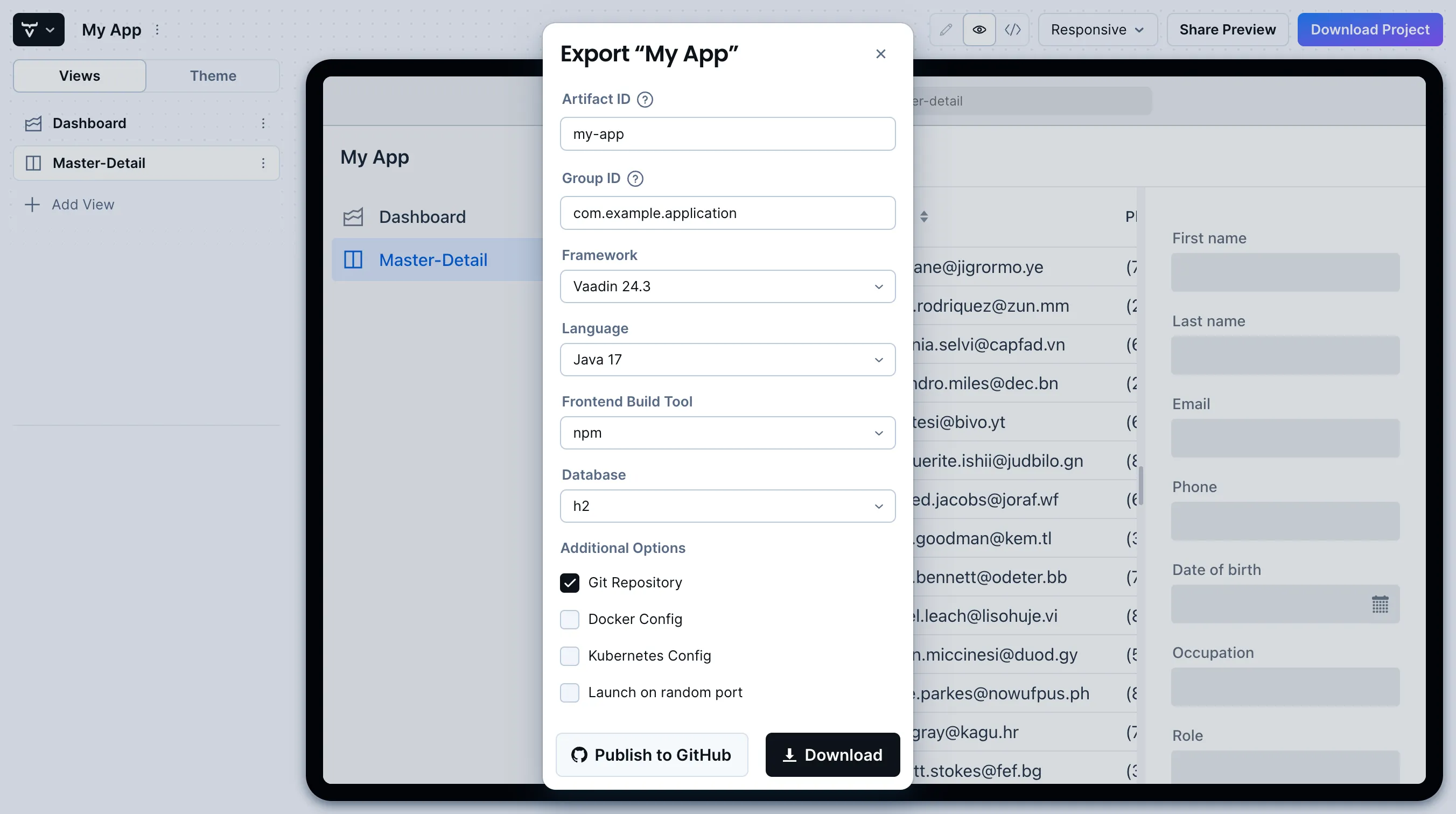Image resolution: width=1456 pixels, height=814 pixels.
Task: Show Group ID help tooltip
Action: pyautogui.click(x=635, y=179)
